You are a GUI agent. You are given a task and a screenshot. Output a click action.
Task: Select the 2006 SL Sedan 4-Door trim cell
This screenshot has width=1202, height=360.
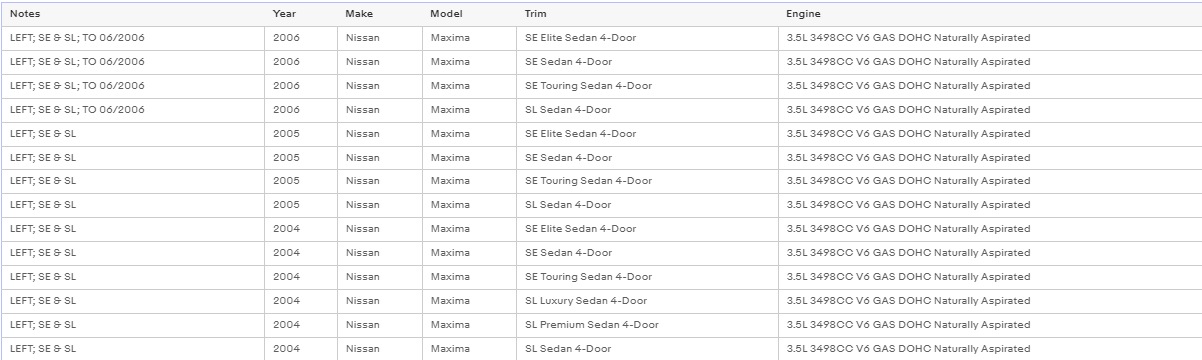[x=647, y=110]
